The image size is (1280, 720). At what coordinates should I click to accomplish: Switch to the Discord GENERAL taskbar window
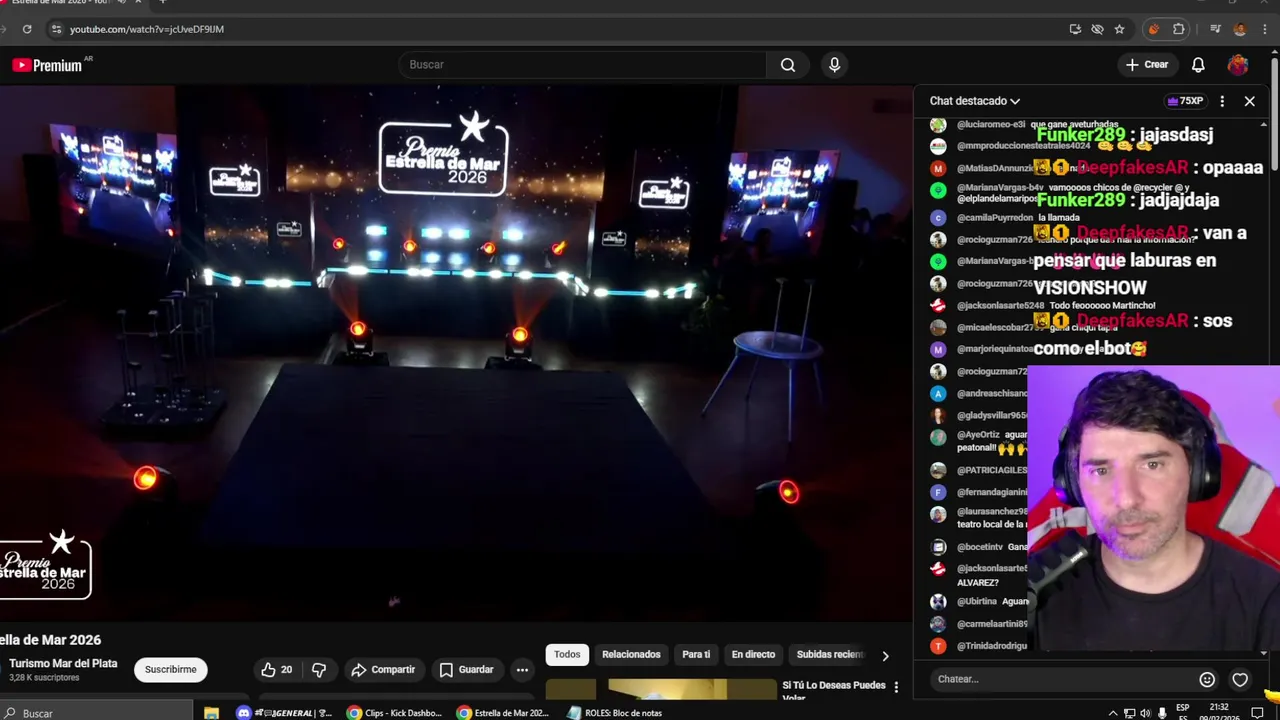point(285,713)
